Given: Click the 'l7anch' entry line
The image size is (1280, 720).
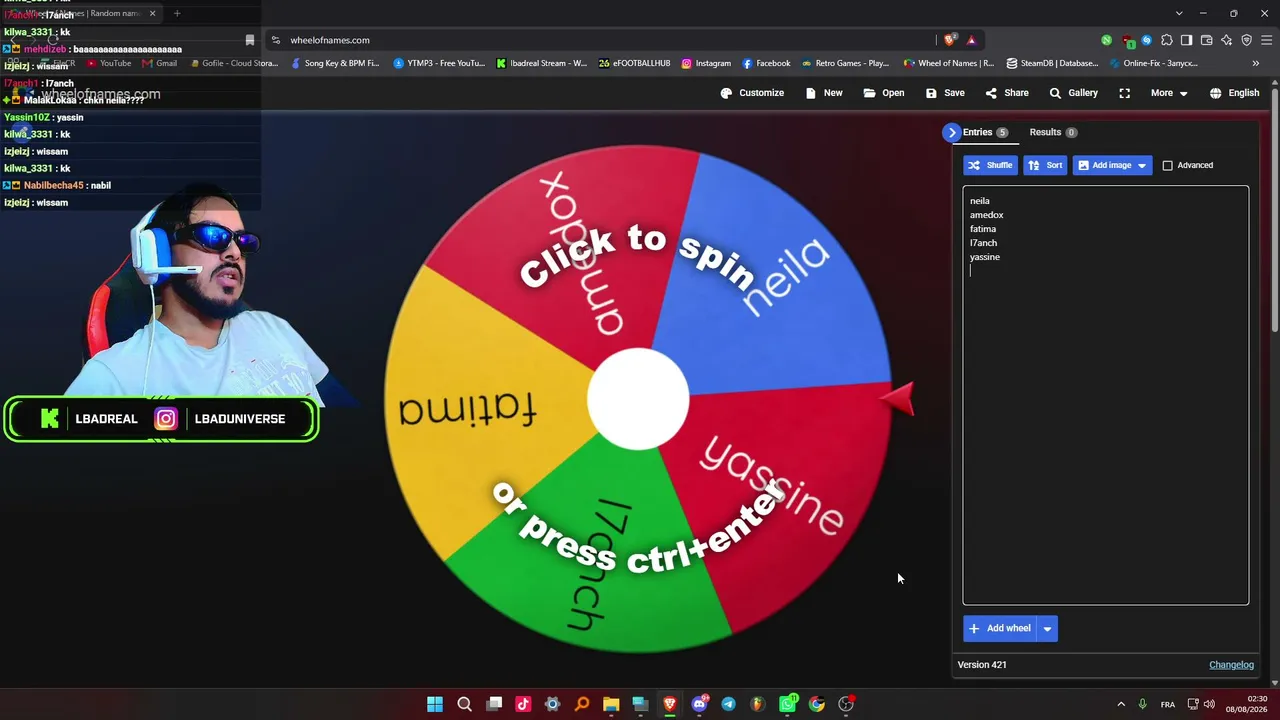Looking at the screenshot, I should pos(983,243).
